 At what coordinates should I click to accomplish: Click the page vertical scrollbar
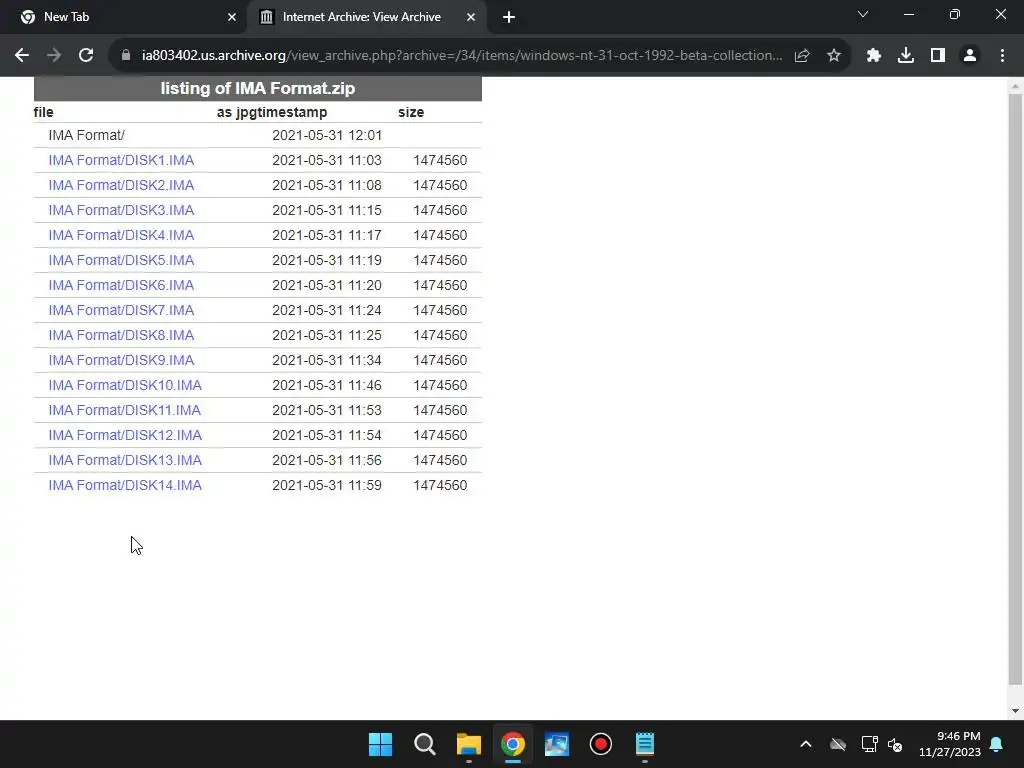coord(1015,389)
